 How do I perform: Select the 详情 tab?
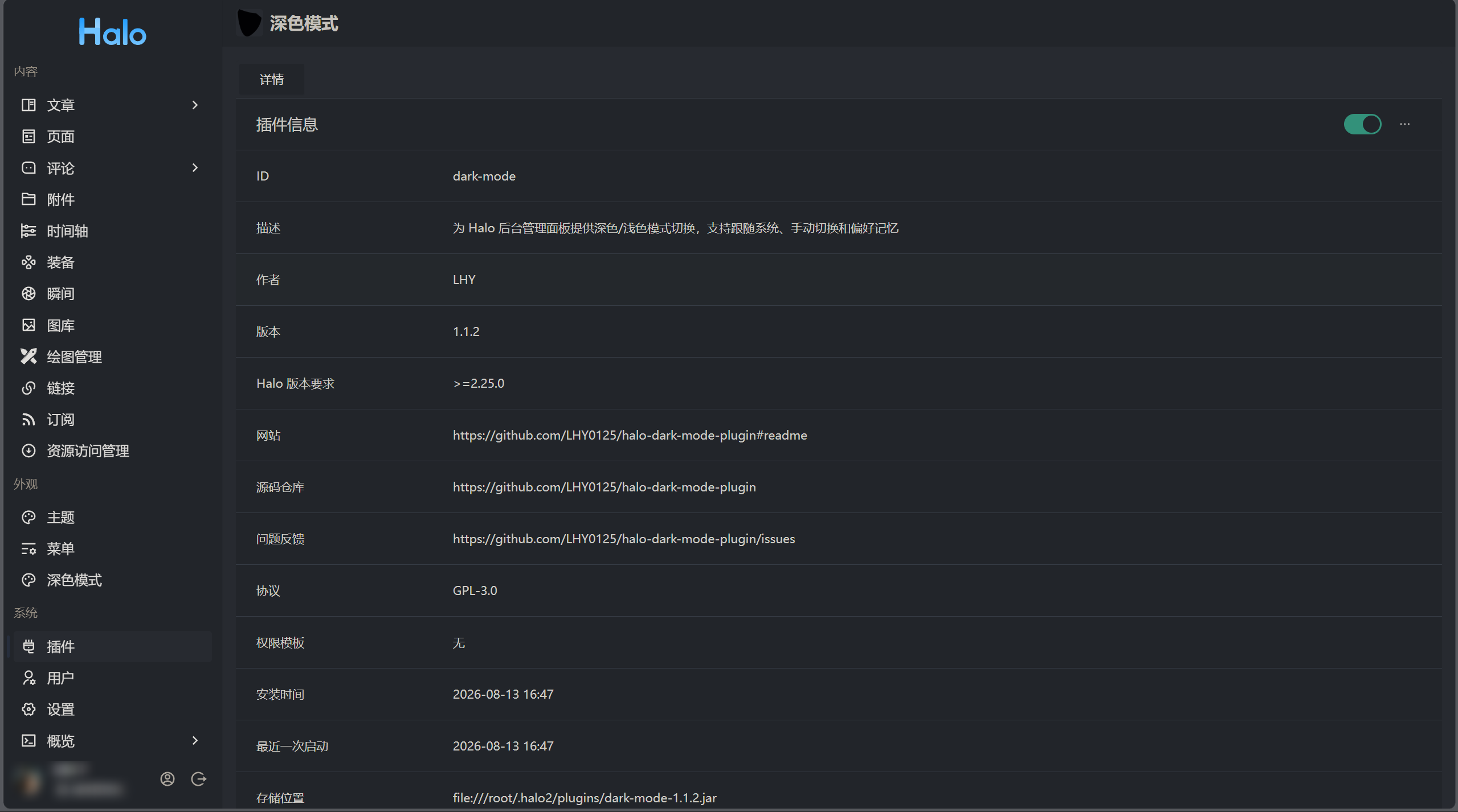271,79
